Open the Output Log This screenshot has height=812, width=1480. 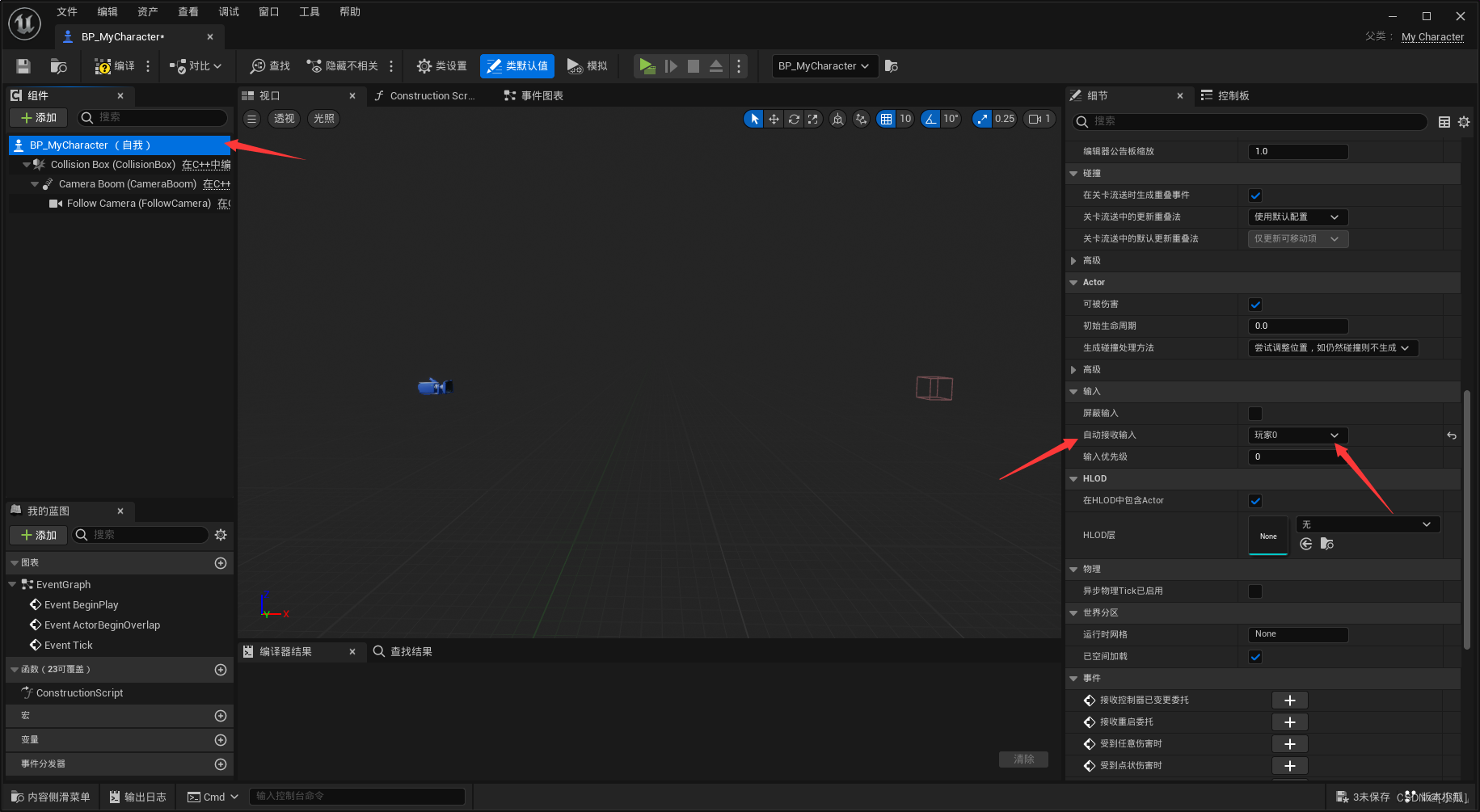[x=138, y=797]
